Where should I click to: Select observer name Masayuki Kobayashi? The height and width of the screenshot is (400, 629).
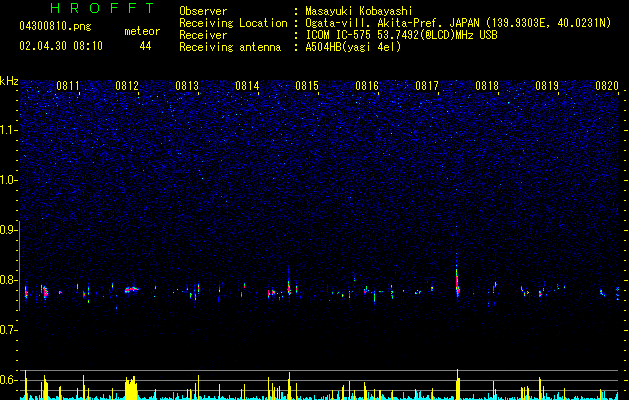pos(359,11)
